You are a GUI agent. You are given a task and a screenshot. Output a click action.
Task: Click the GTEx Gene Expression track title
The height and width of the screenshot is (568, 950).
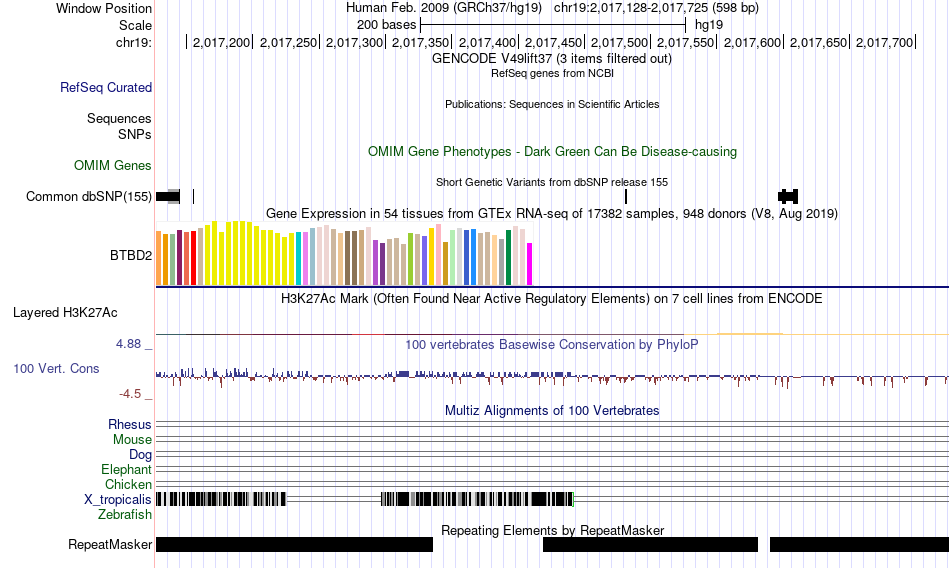[552, 213]
